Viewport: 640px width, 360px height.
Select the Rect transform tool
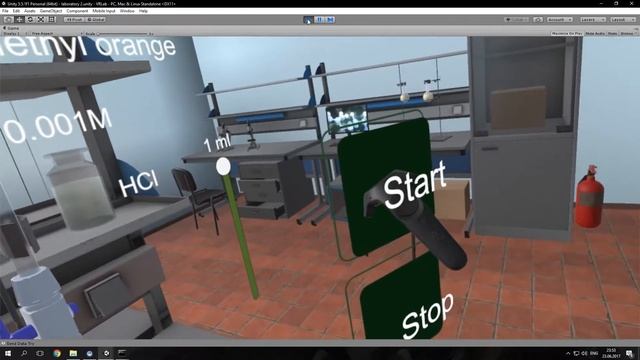point(52,19)
